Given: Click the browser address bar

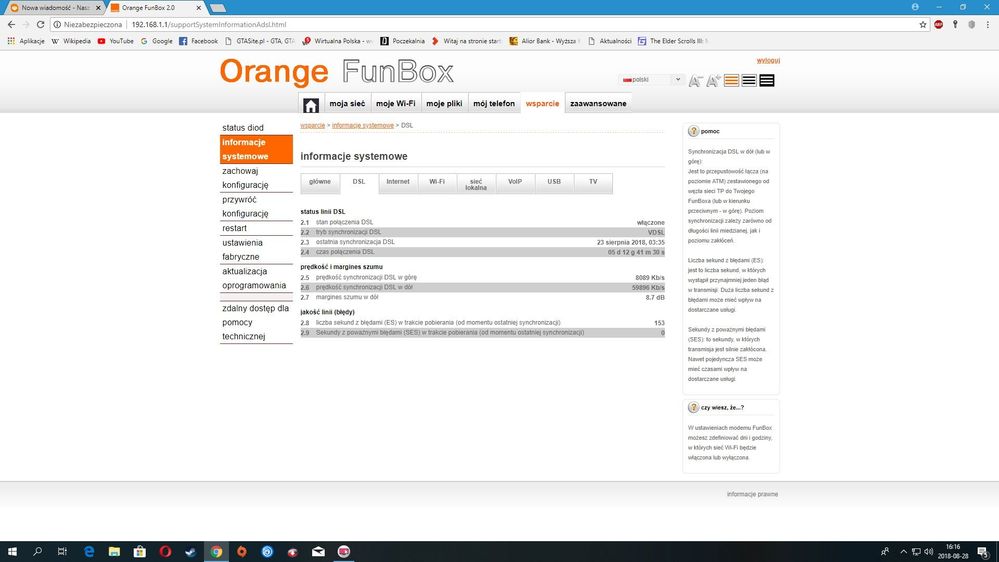Looking at the screenshot, I should tap(500, 24).
